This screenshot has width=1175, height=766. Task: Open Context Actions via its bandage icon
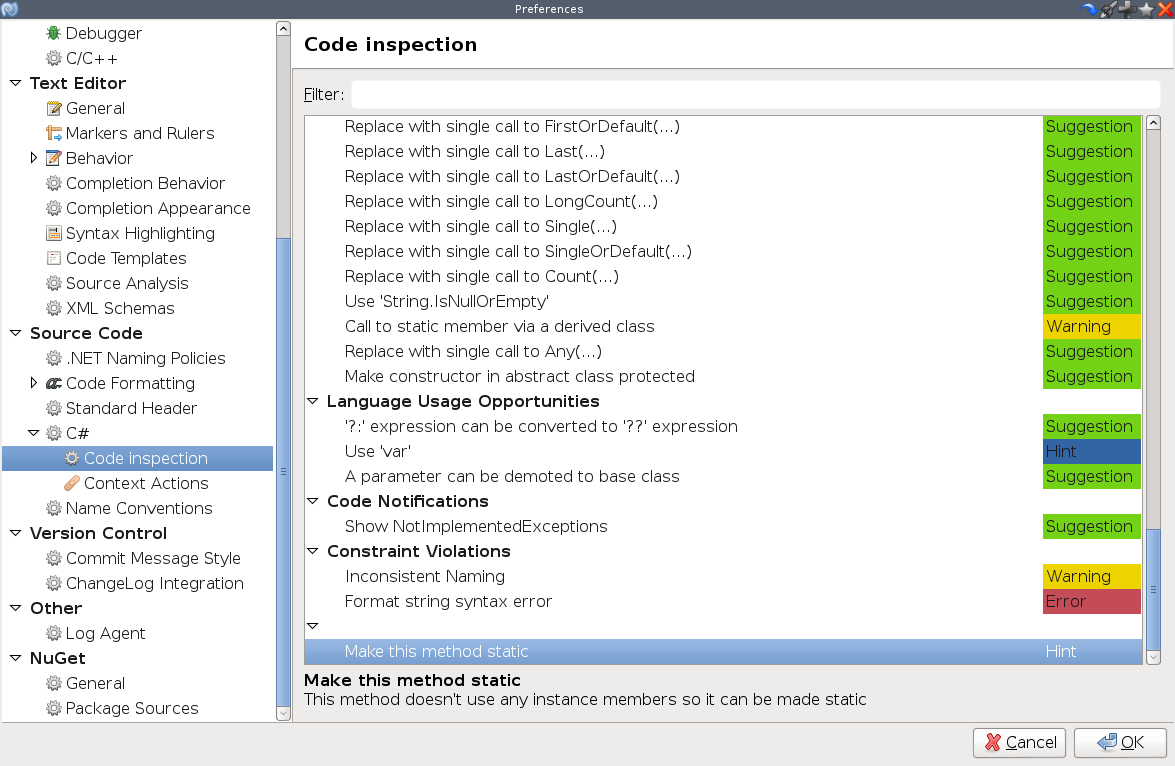click(x=72, y=483)
